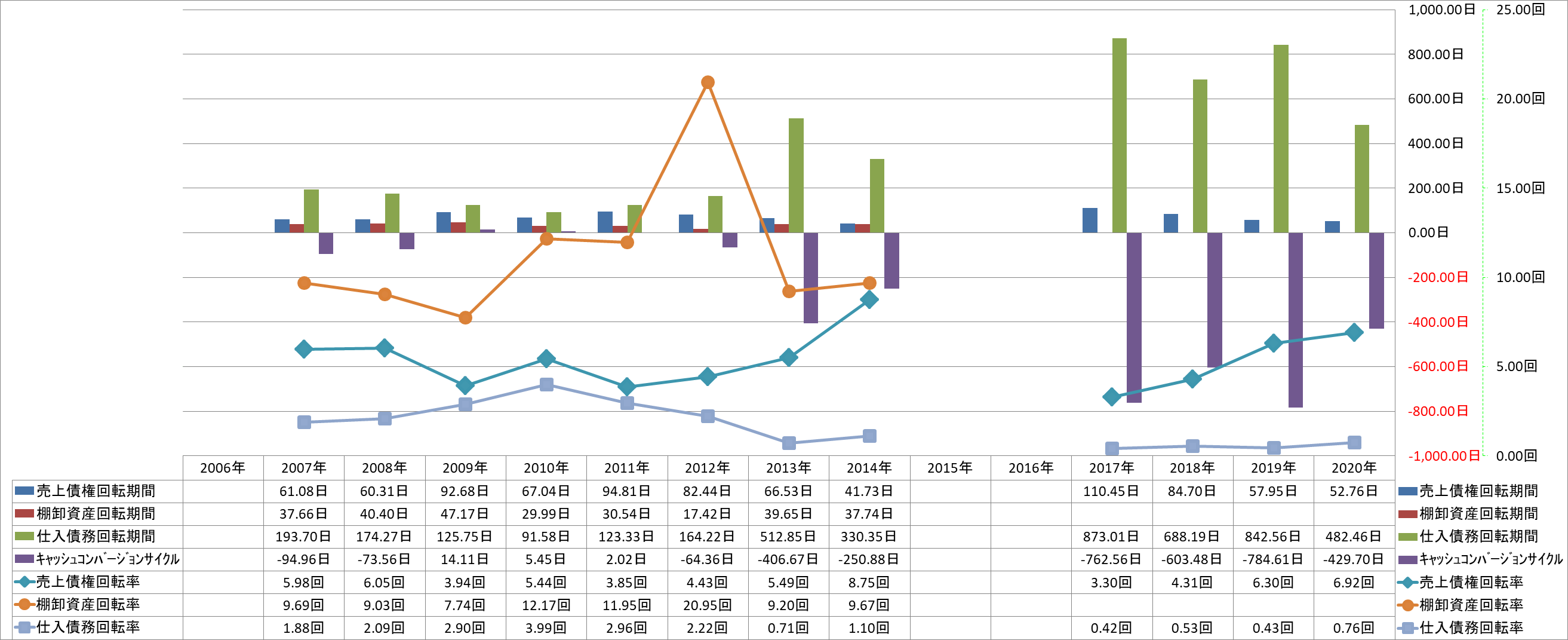Click the -1,000.00日 axis label
The image size is (1568, 640).
click(1443, 455)
